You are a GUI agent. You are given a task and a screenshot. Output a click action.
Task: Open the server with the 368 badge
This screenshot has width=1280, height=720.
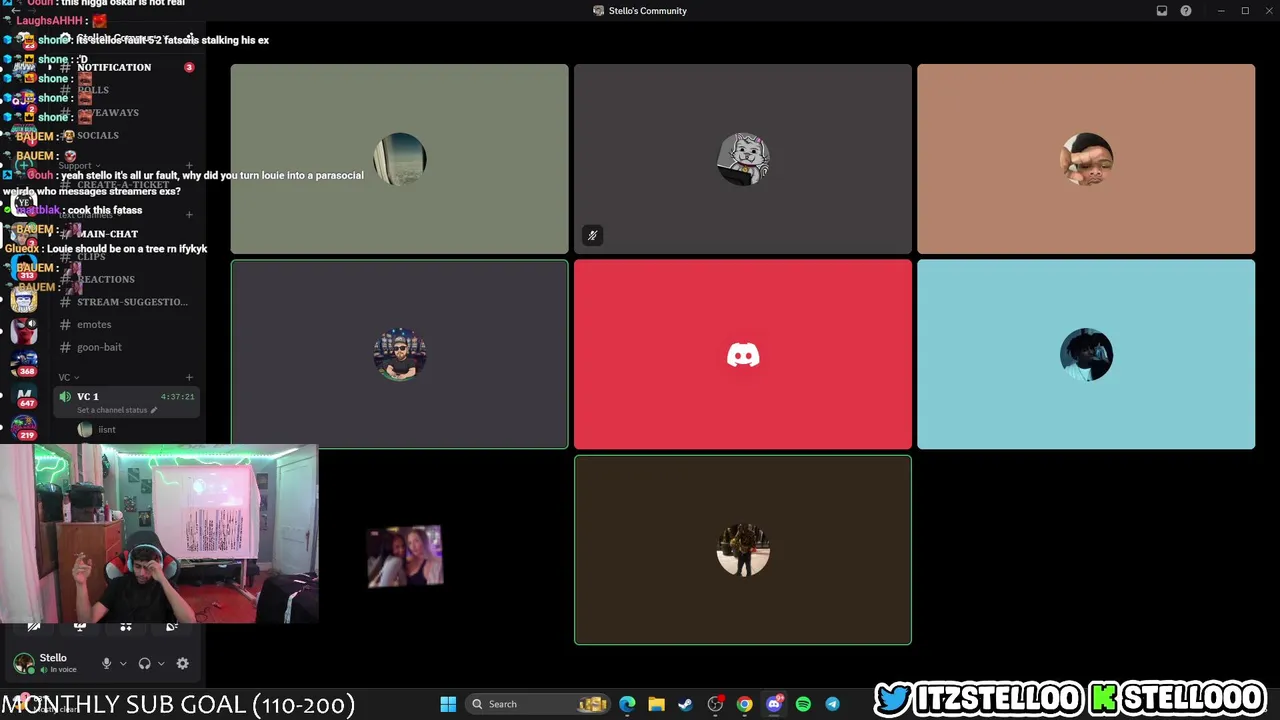click(25, 362)
